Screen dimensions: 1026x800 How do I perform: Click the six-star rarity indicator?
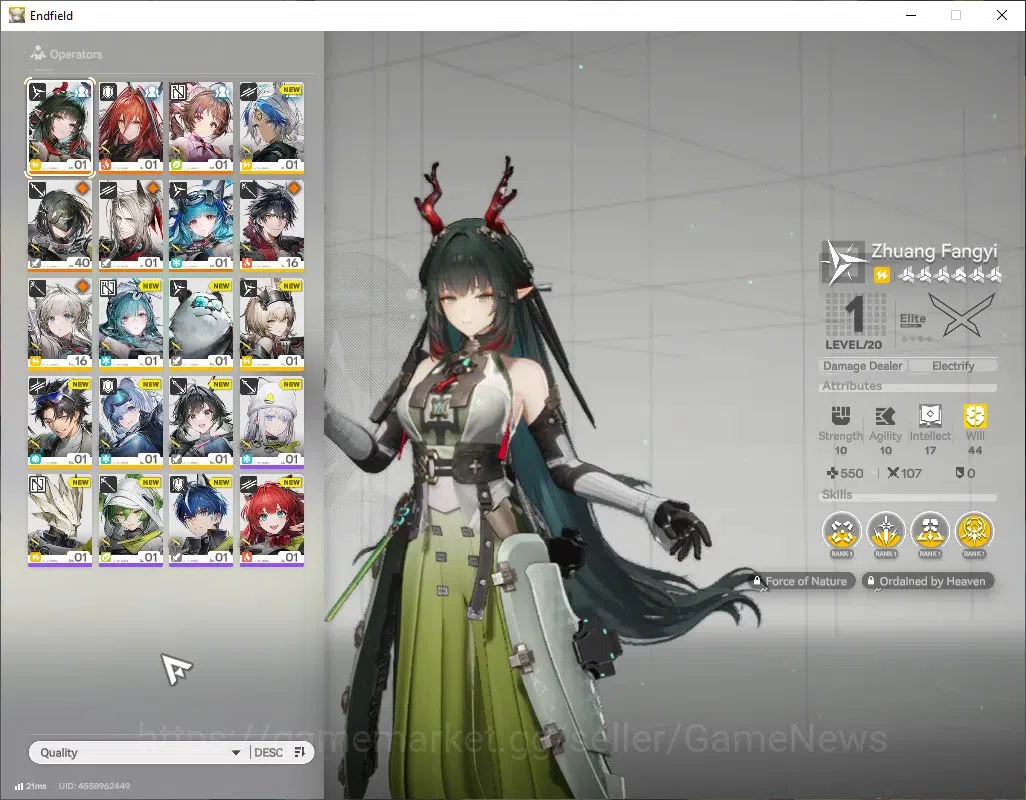[948, 275]
